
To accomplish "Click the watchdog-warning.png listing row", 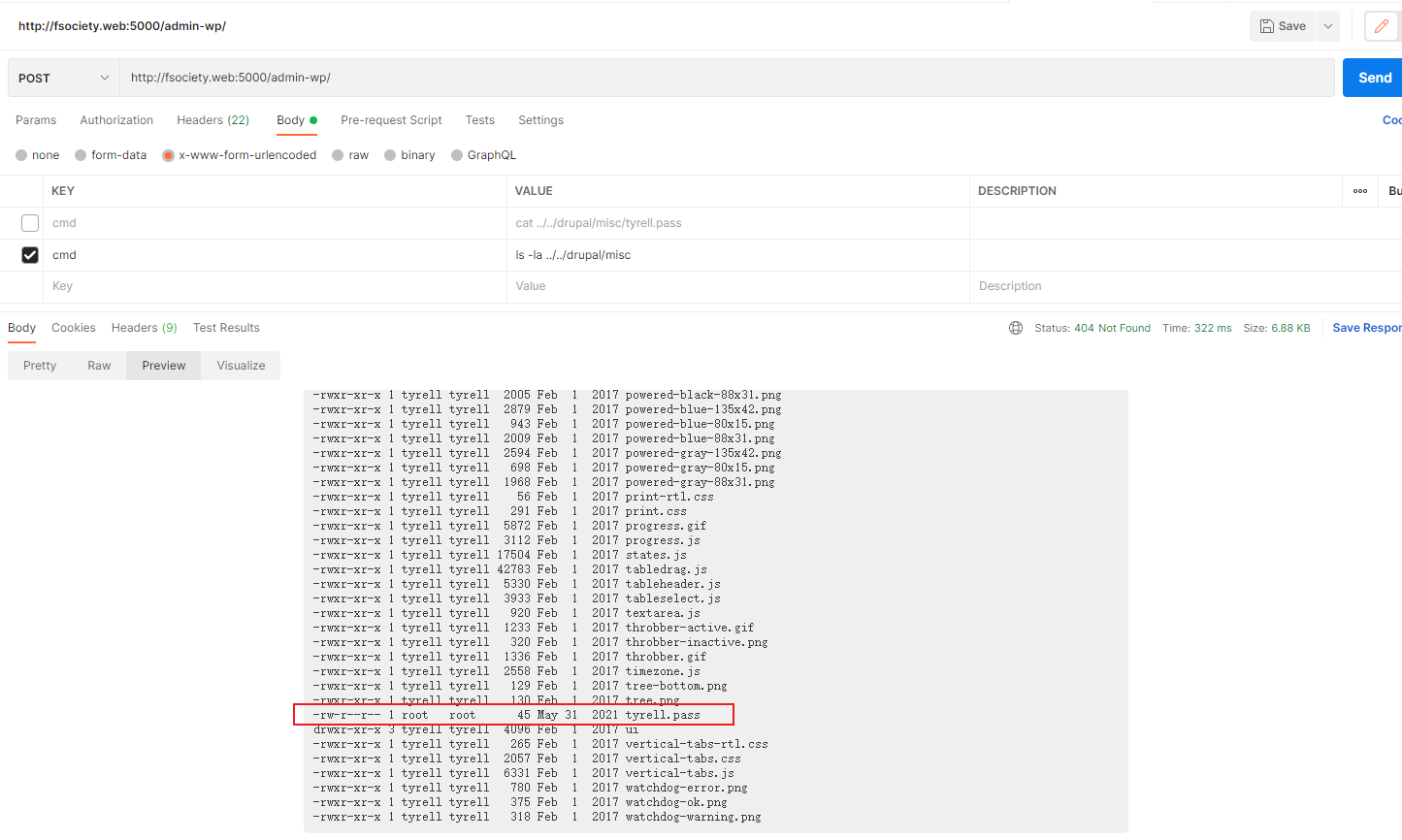I will [x=537, y=817].
